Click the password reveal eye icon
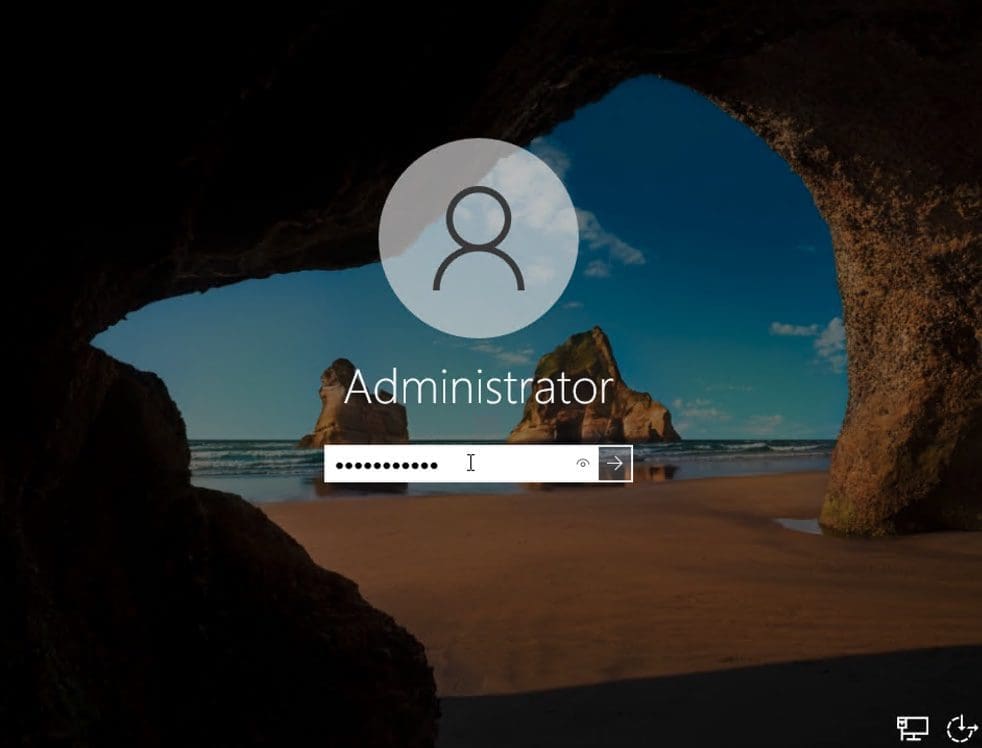The image size is (982, 748). pos(583,463)
